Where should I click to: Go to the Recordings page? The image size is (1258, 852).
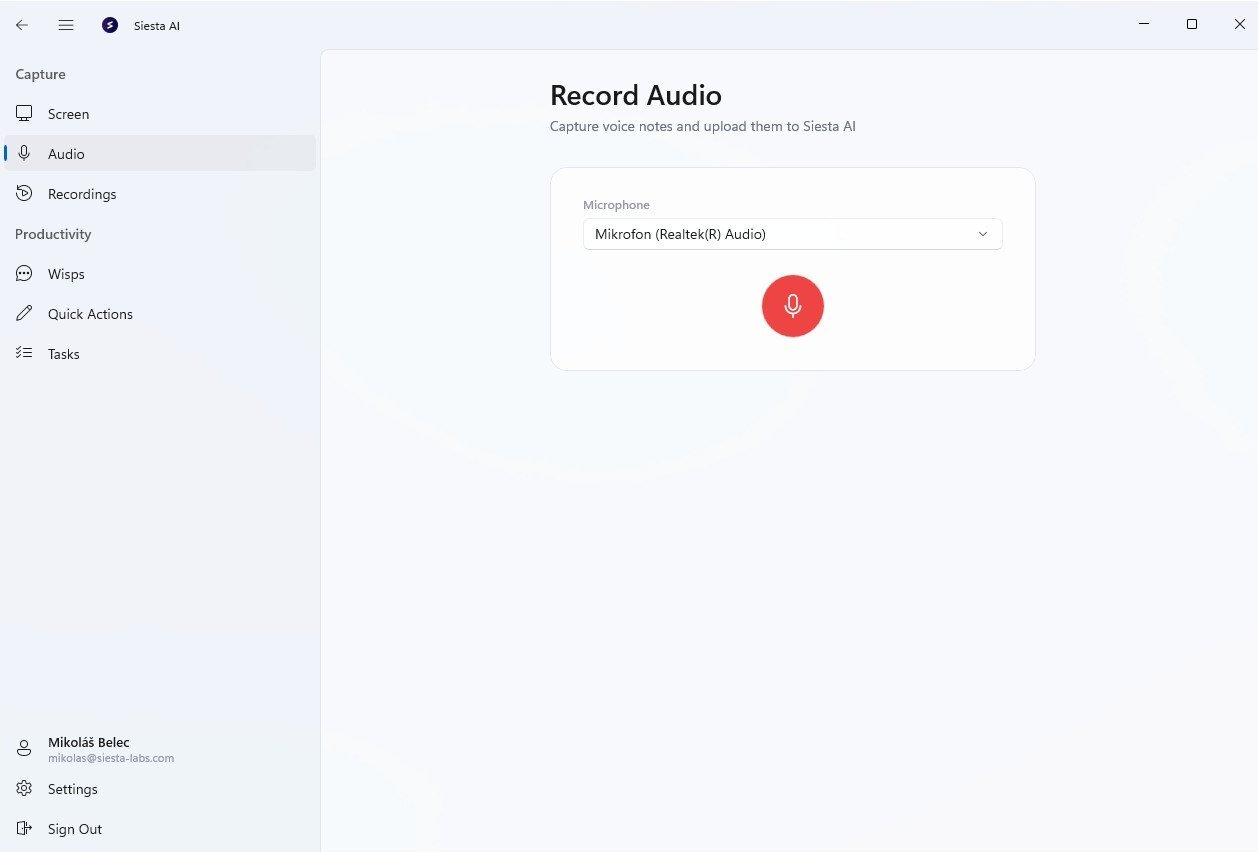pyautogui.click(x=160, y=194)
